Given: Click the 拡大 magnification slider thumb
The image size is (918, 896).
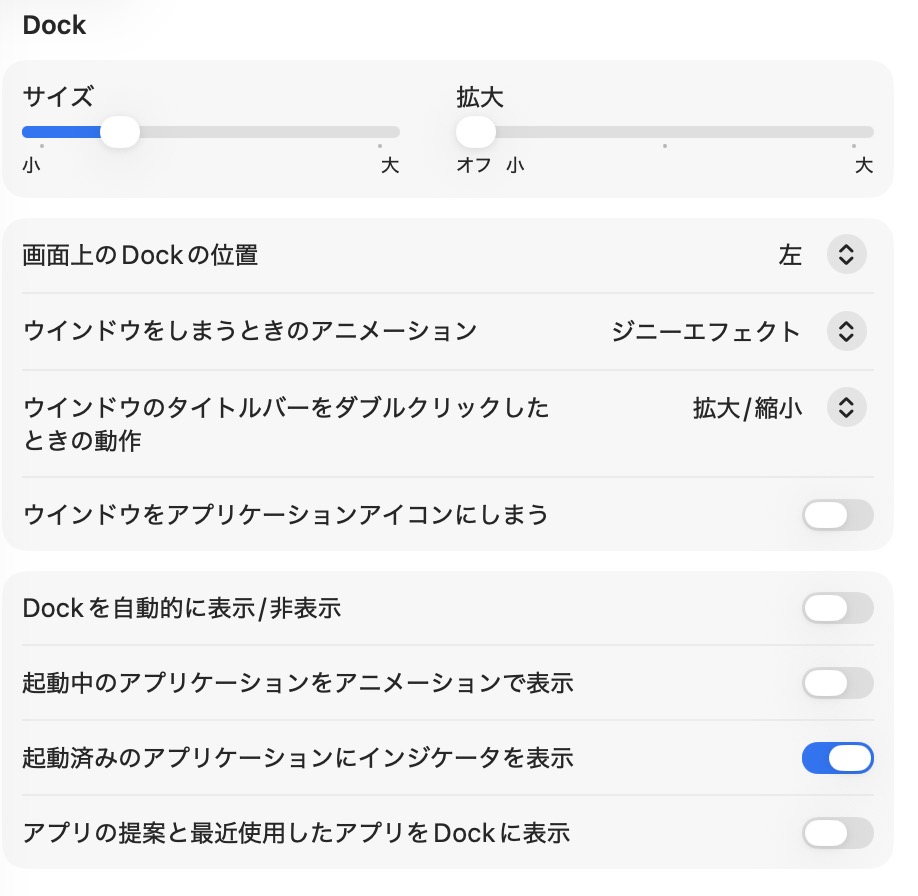Looking at the screenshot, I should (x=476, y=132).
